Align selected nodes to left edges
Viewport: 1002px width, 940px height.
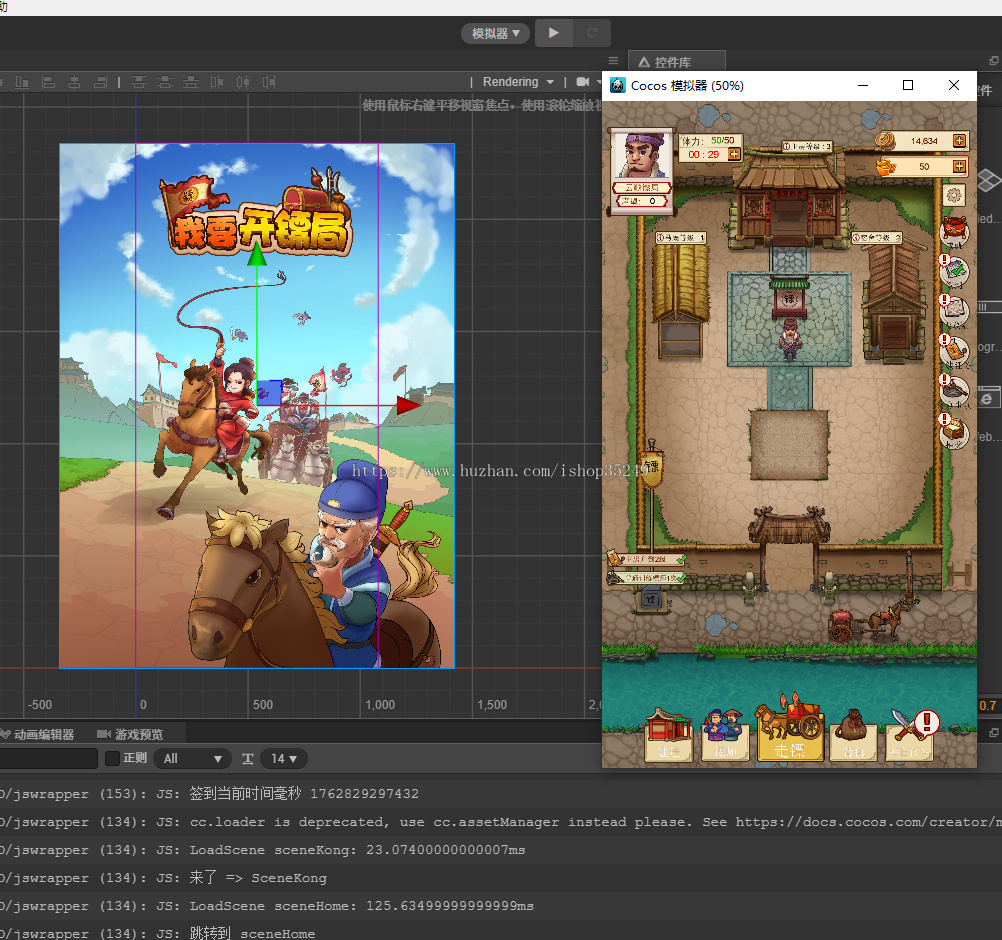[48, 82]
